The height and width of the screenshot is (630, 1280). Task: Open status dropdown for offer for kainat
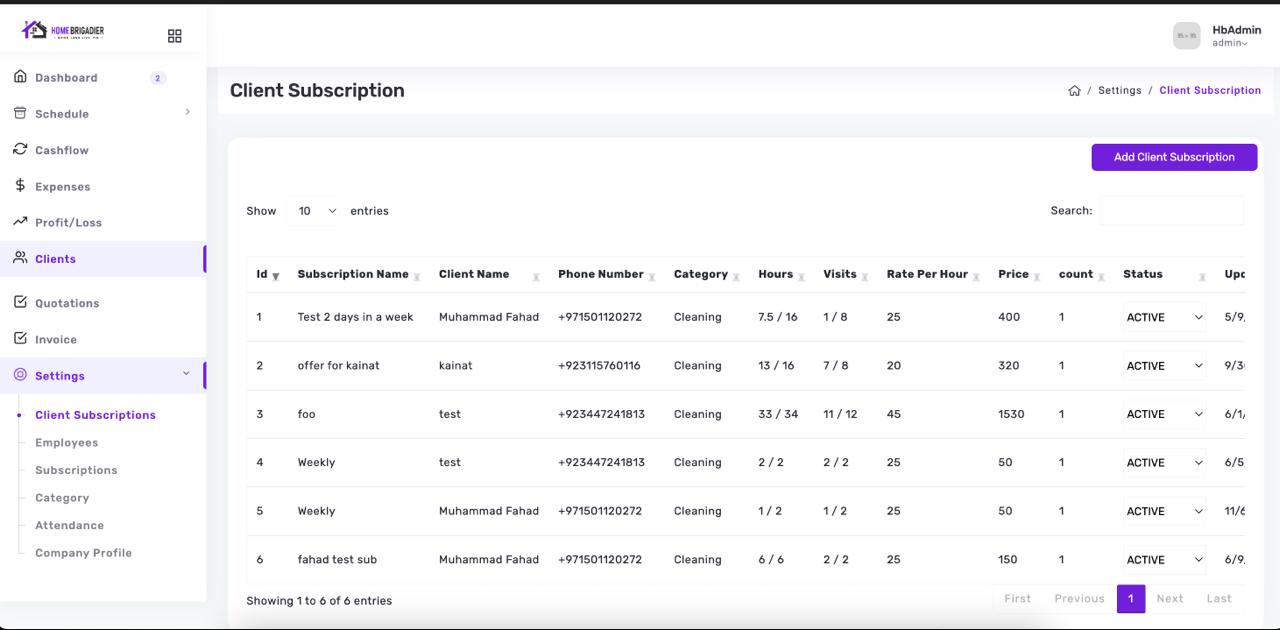coord(1165,366)
